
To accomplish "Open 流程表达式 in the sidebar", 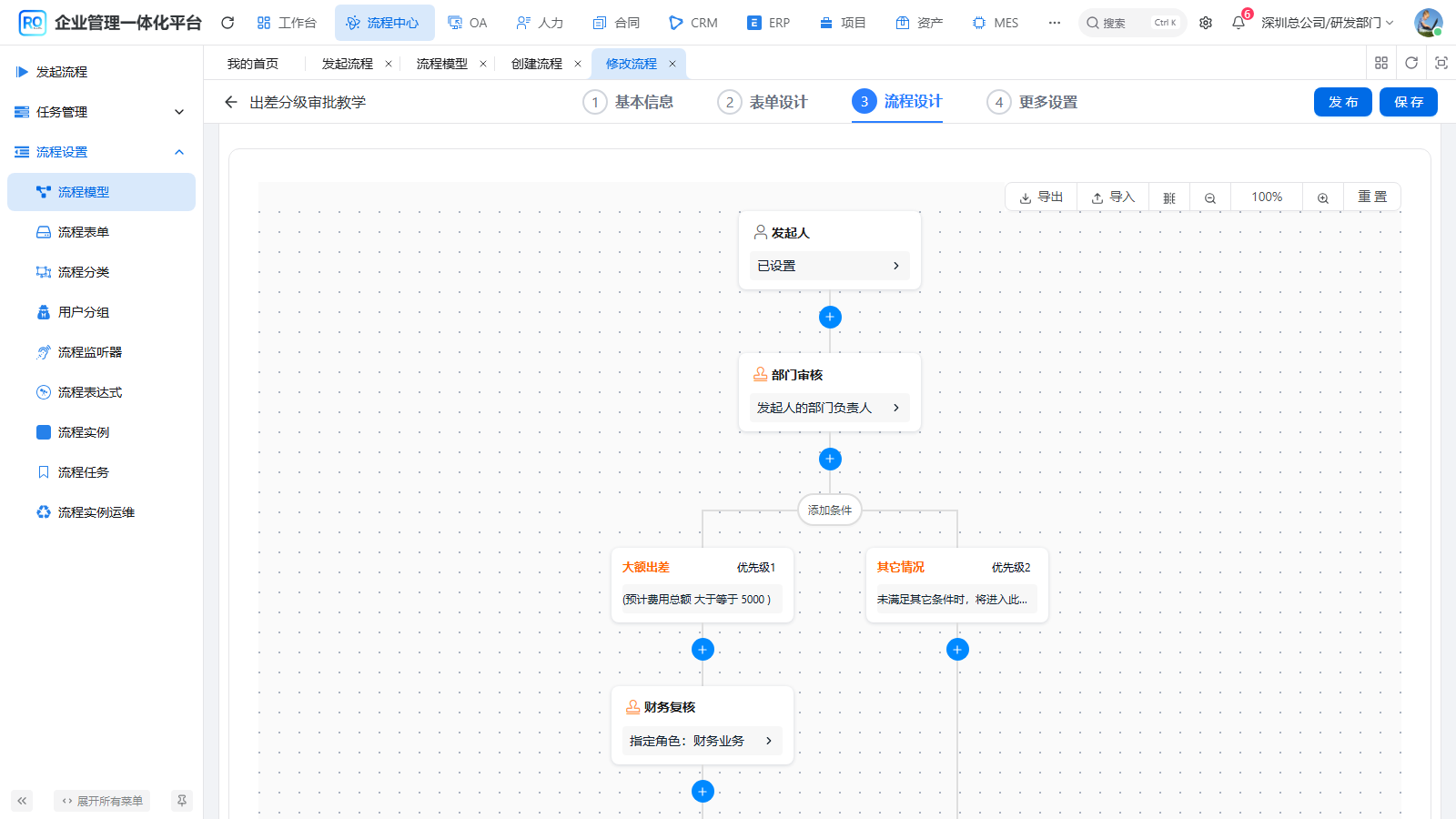I will coord(101,392).
